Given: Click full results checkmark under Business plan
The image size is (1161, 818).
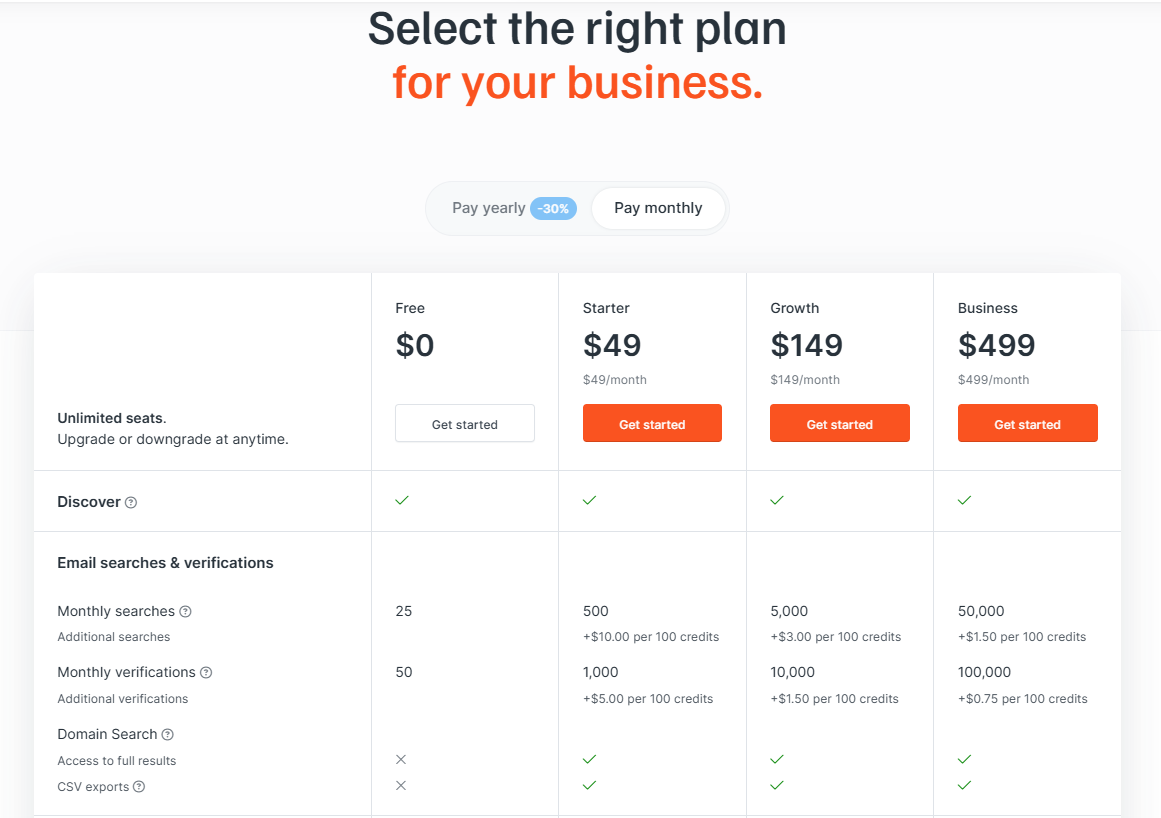Looking at the screenshot, I should [x=964, y=760].
